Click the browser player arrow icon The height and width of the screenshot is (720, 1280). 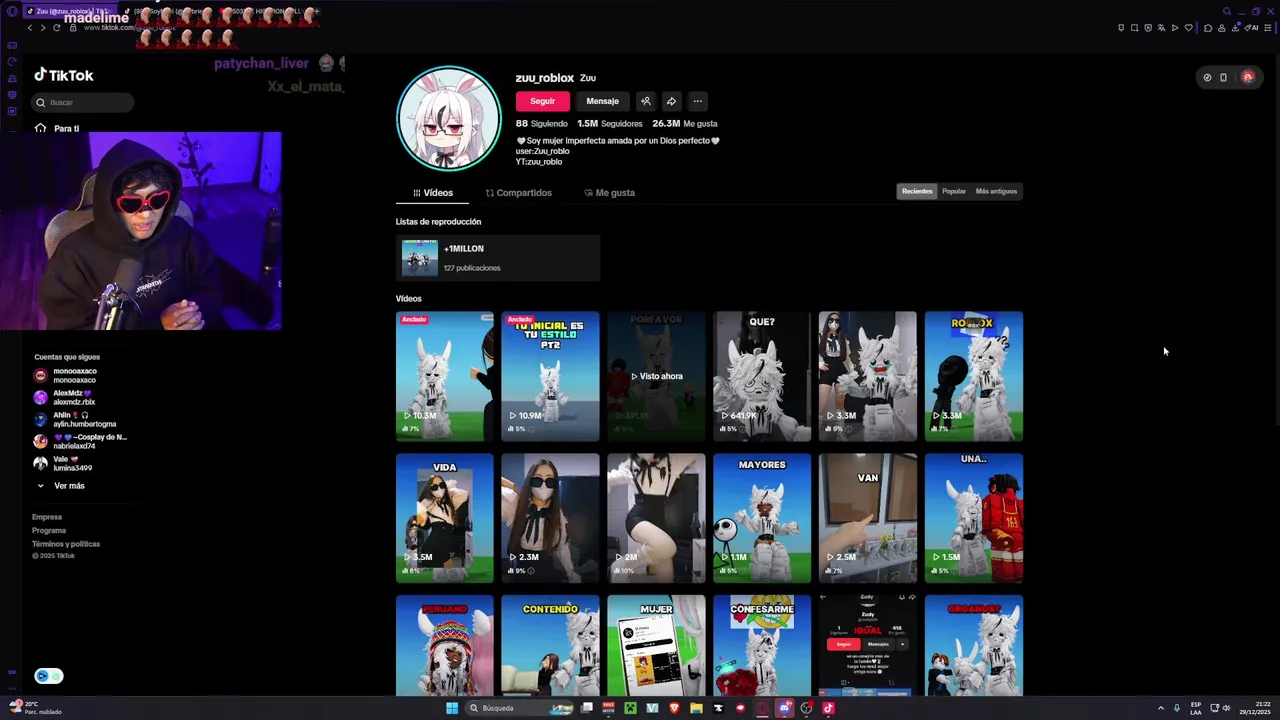(x=1175, y=28)
